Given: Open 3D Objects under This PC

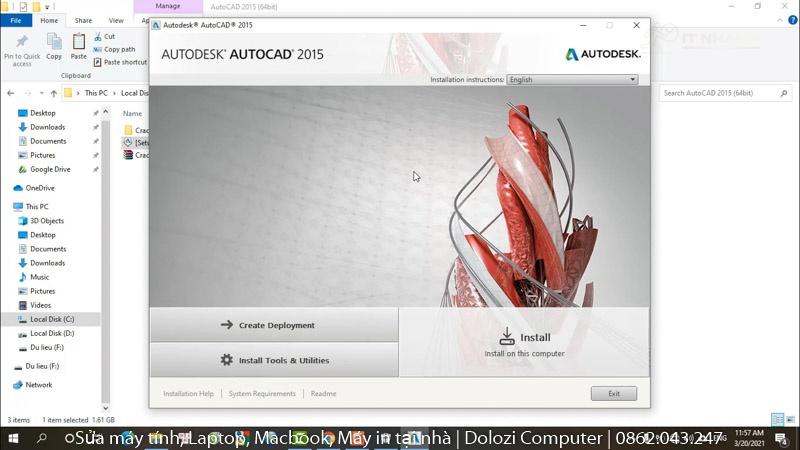Looking at the screenshot, I should pos(47,221).
